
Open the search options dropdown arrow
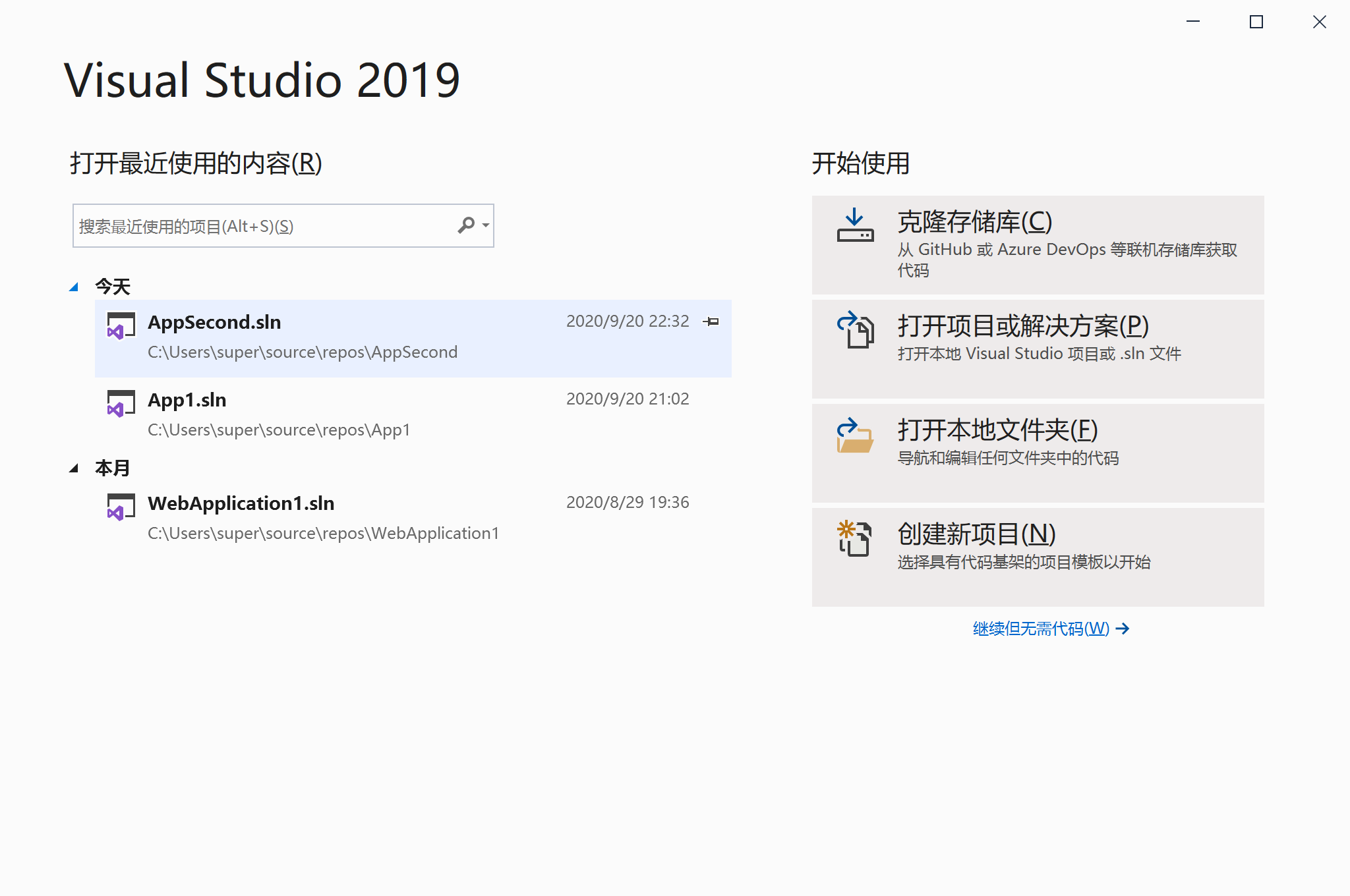[486, 225]
